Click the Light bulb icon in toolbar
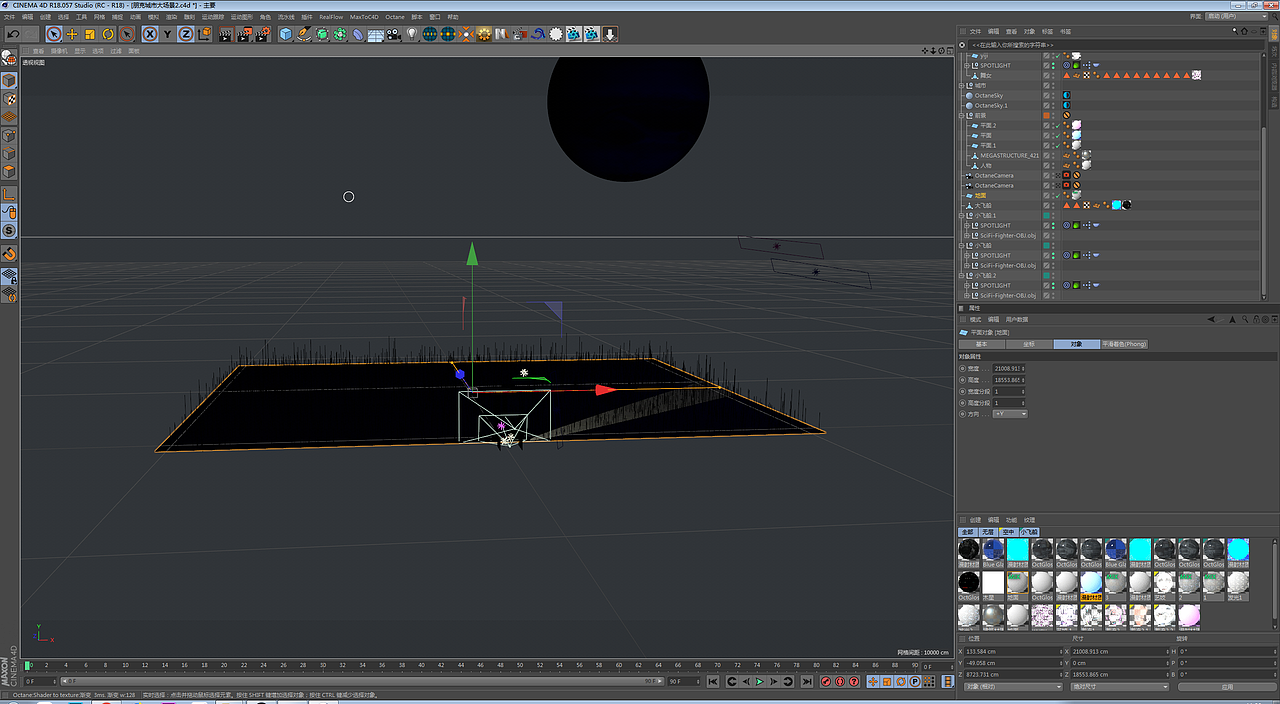Viewport: 1280px width, 704px height. (x=411, y=34)
